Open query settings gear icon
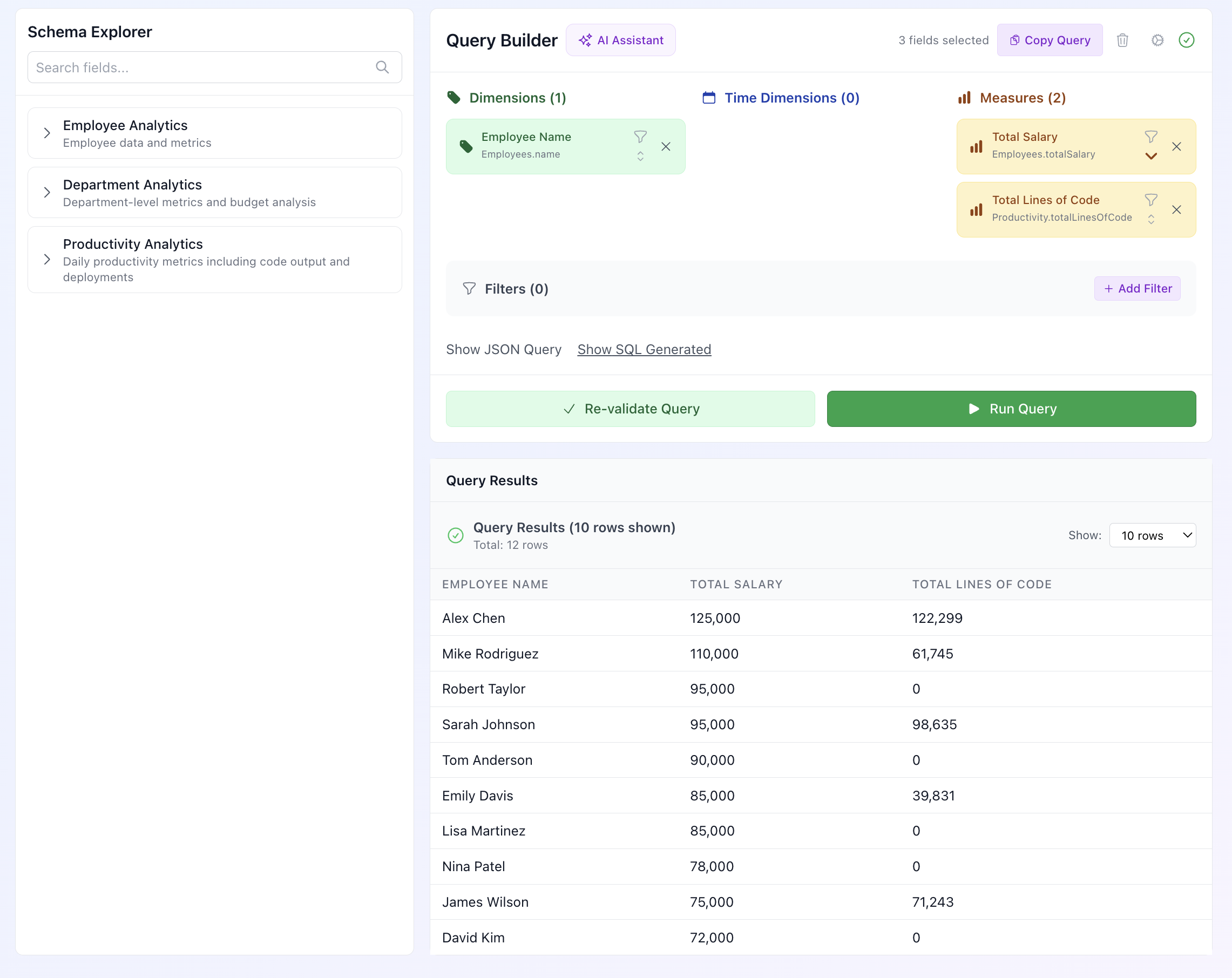The image size is (1232, 978). 1157,40
